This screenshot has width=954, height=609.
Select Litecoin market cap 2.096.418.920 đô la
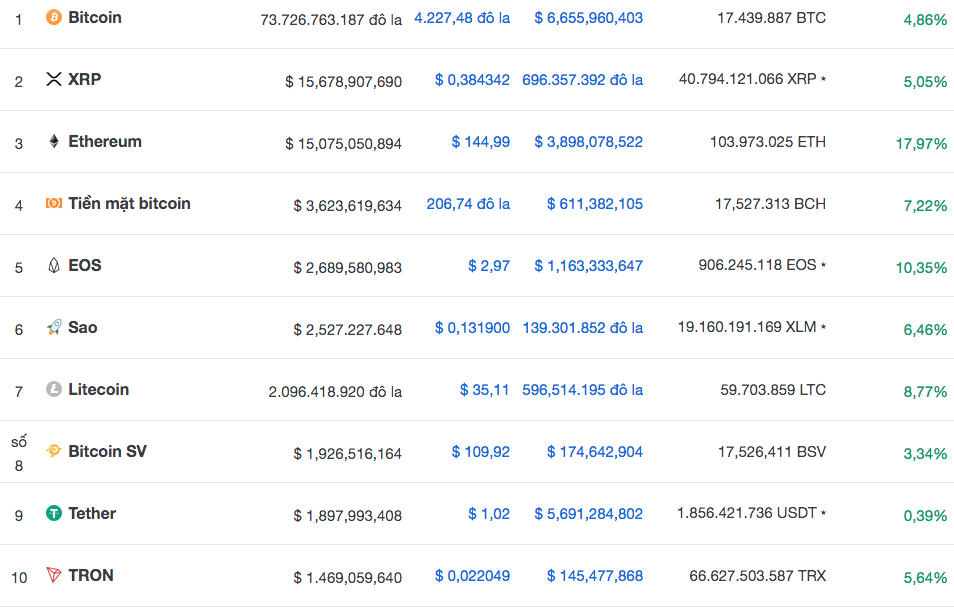pos(335,392)
